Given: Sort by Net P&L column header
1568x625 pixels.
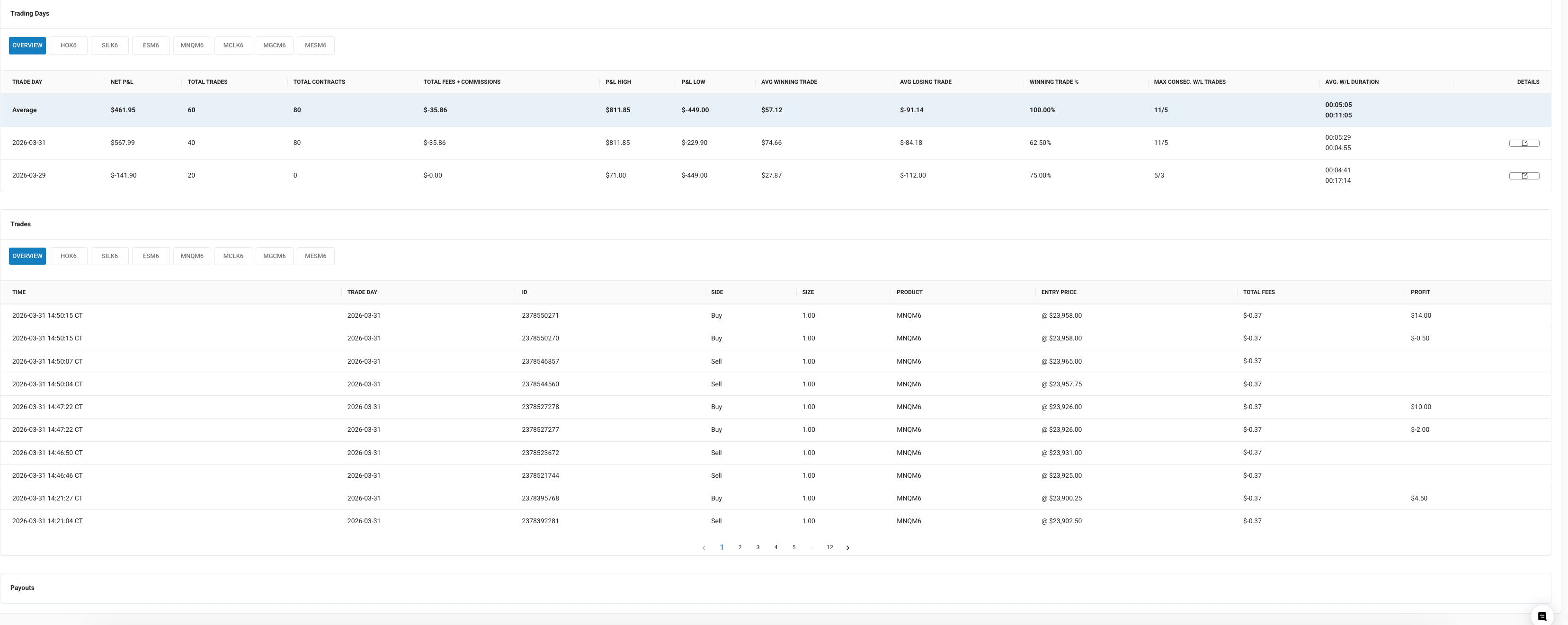Looking at the screenshot, I should pyautogui.click(x=122, y=82).
